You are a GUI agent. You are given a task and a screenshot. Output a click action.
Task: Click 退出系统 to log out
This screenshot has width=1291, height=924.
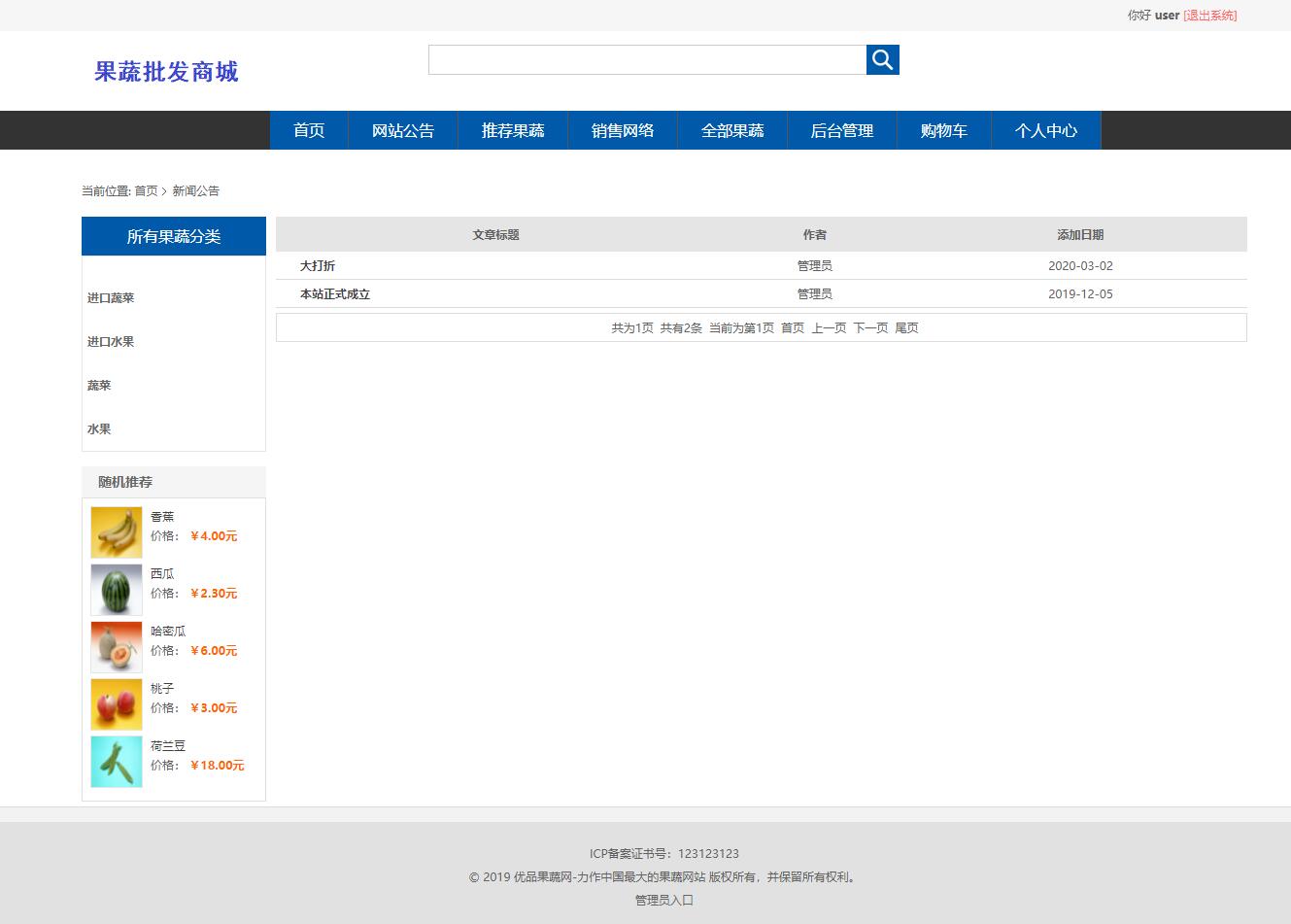(x=1209, y=15)
